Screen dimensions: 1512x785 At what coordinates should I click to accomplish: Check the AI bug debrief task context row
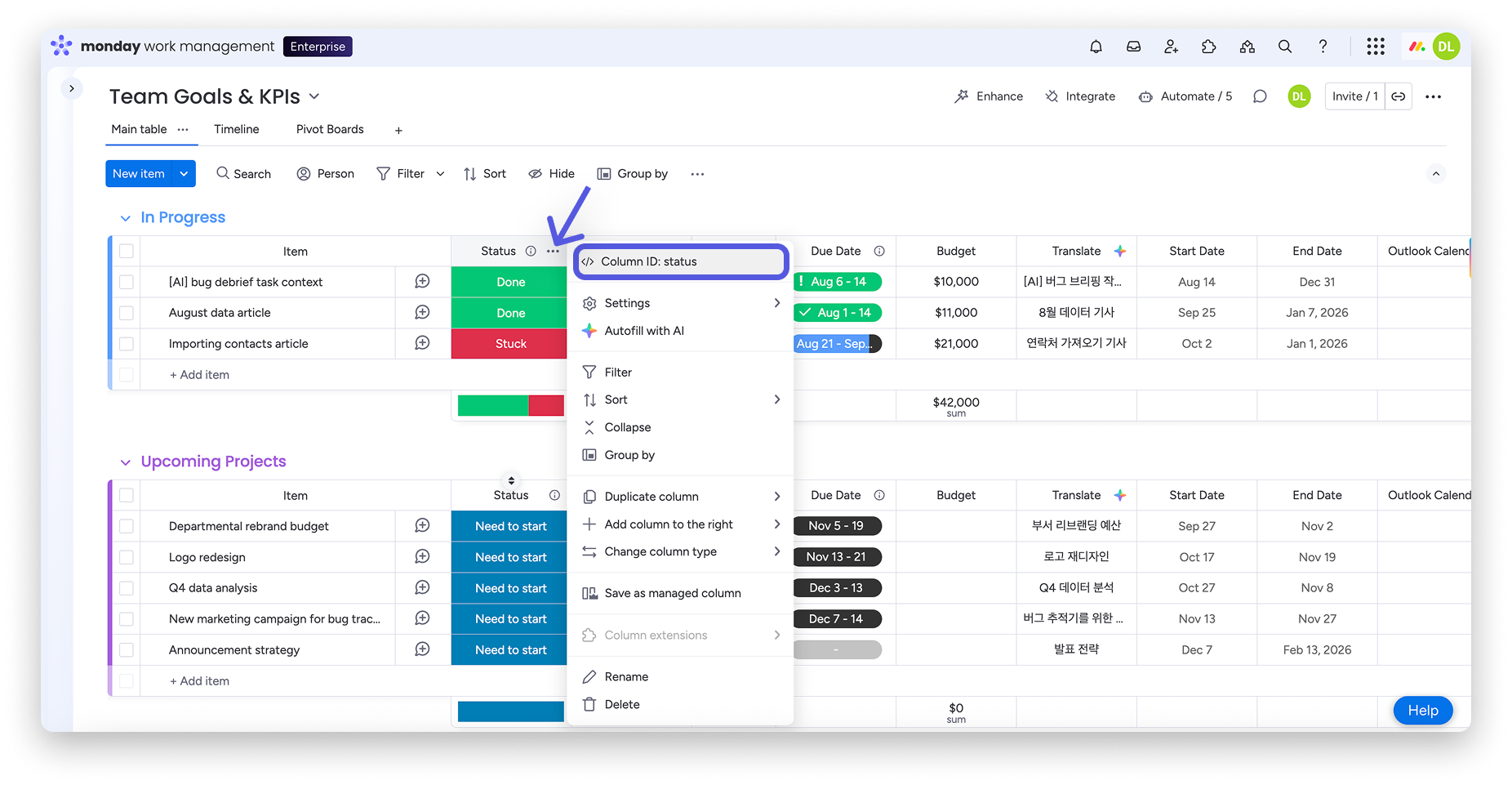click(127, 282)
